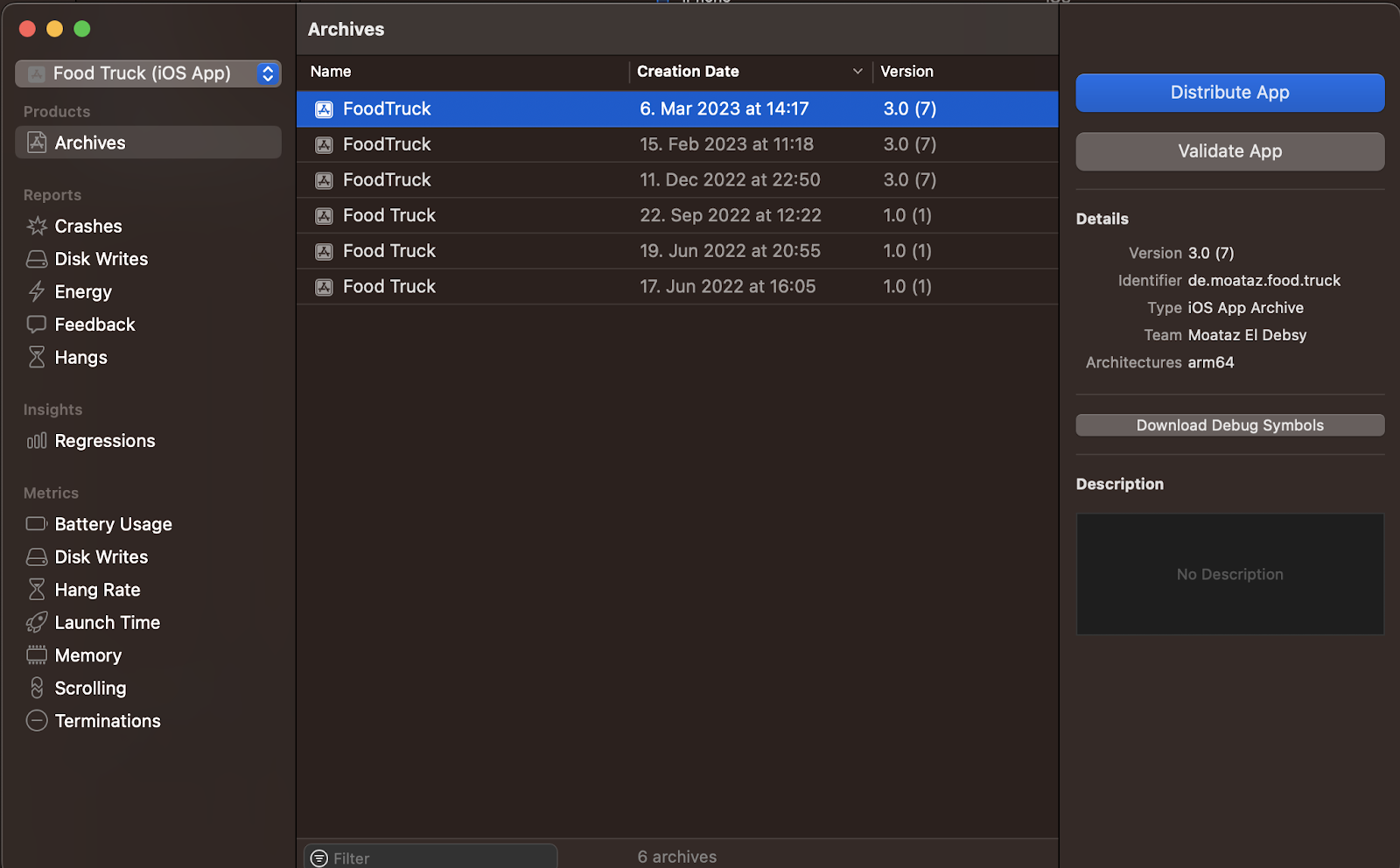This screenshot has width=1400, height=868.
Task: Click the Distribute App button
Action: [x=1230, y=93]
